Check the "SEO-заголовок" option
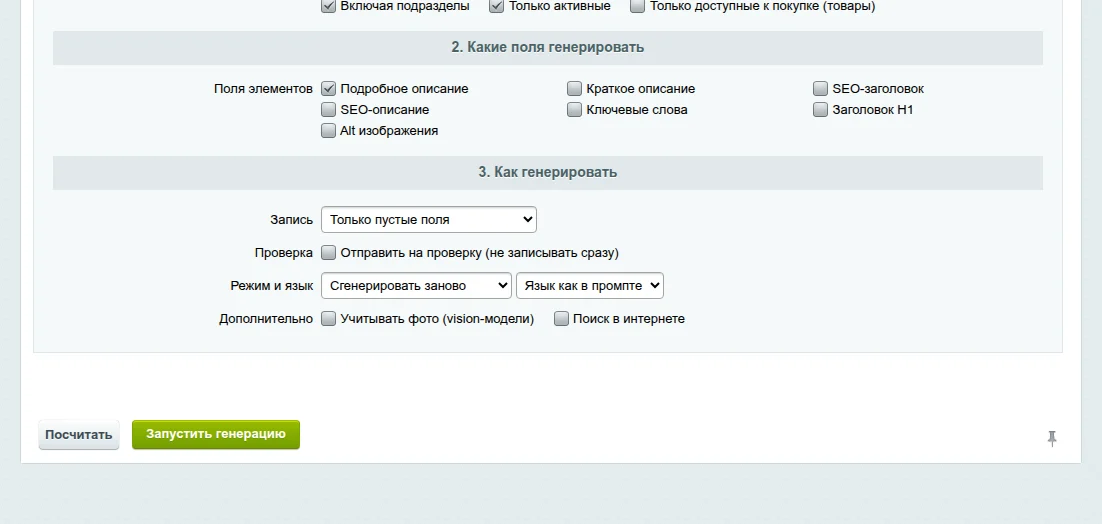The height and width of the screenshot is (524, 1102). 820,89
